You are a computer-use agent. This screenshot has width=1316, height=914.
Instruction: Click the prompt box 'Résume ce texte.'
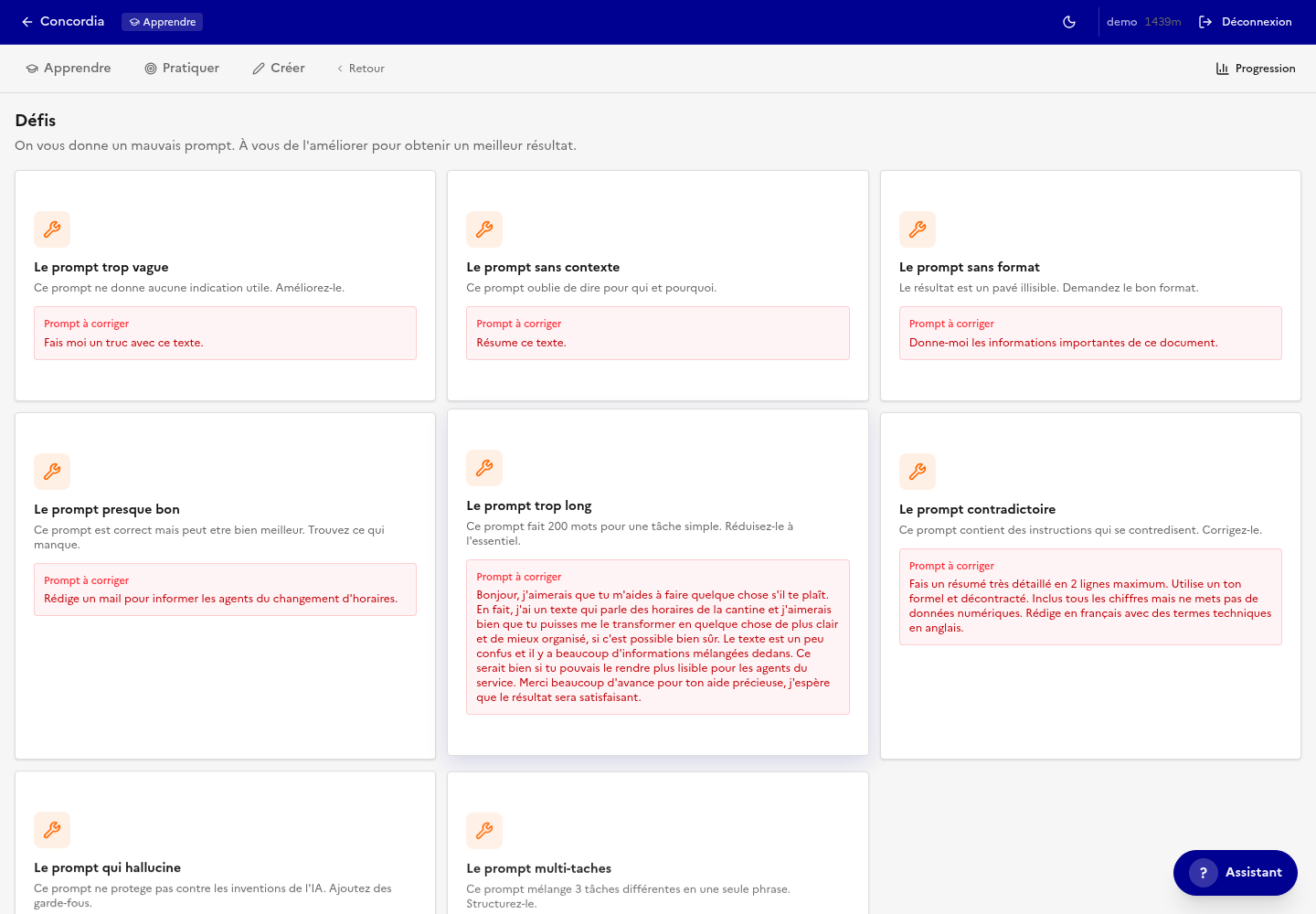click(658, 333)
